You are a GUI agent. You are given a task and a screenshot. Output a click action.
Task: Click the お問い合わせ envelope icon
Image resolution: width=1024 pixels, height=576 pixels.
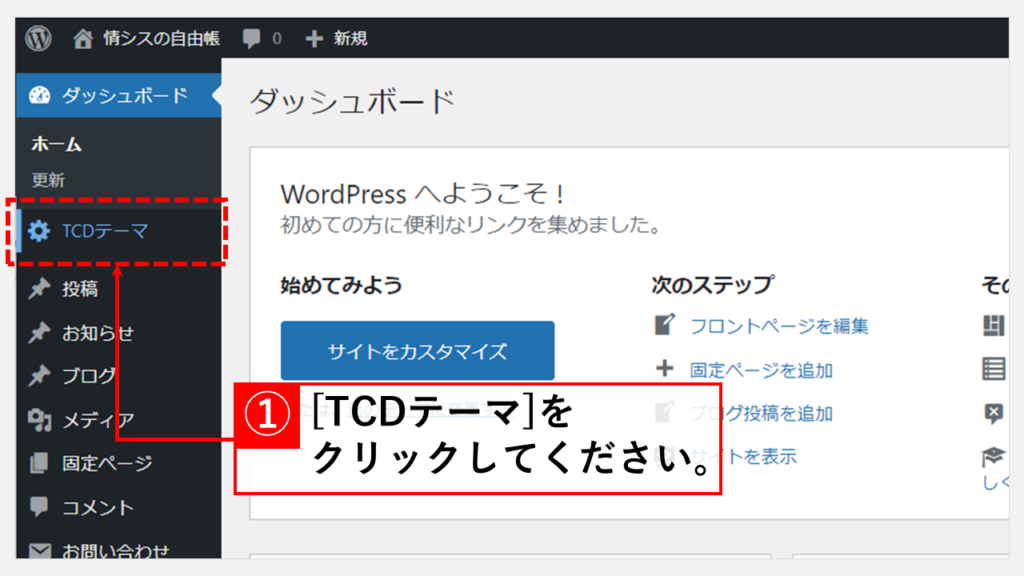click(39, 550)
